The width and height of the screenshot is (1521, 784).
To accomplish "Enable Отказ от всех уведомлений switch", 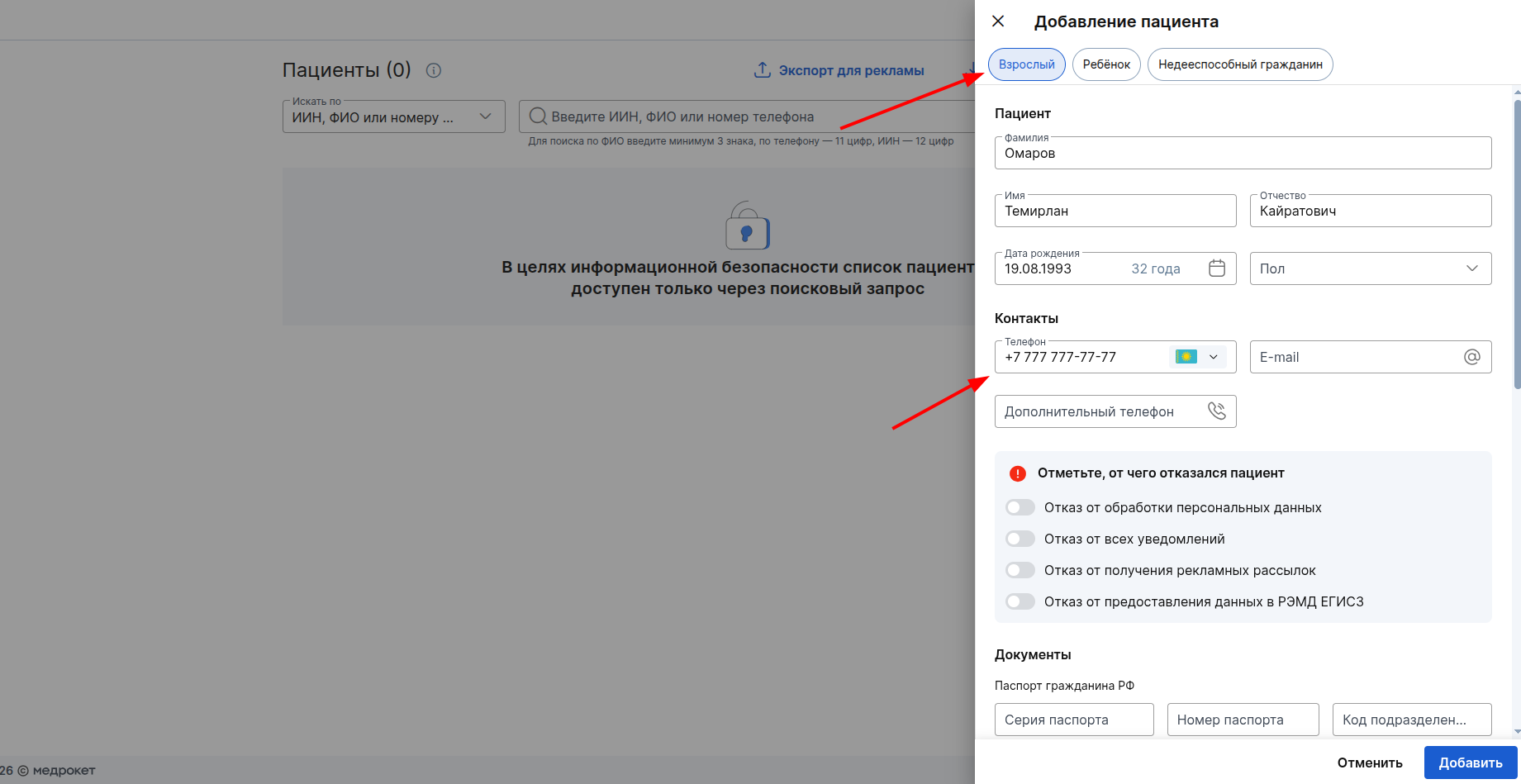I will coord(1020,539).
